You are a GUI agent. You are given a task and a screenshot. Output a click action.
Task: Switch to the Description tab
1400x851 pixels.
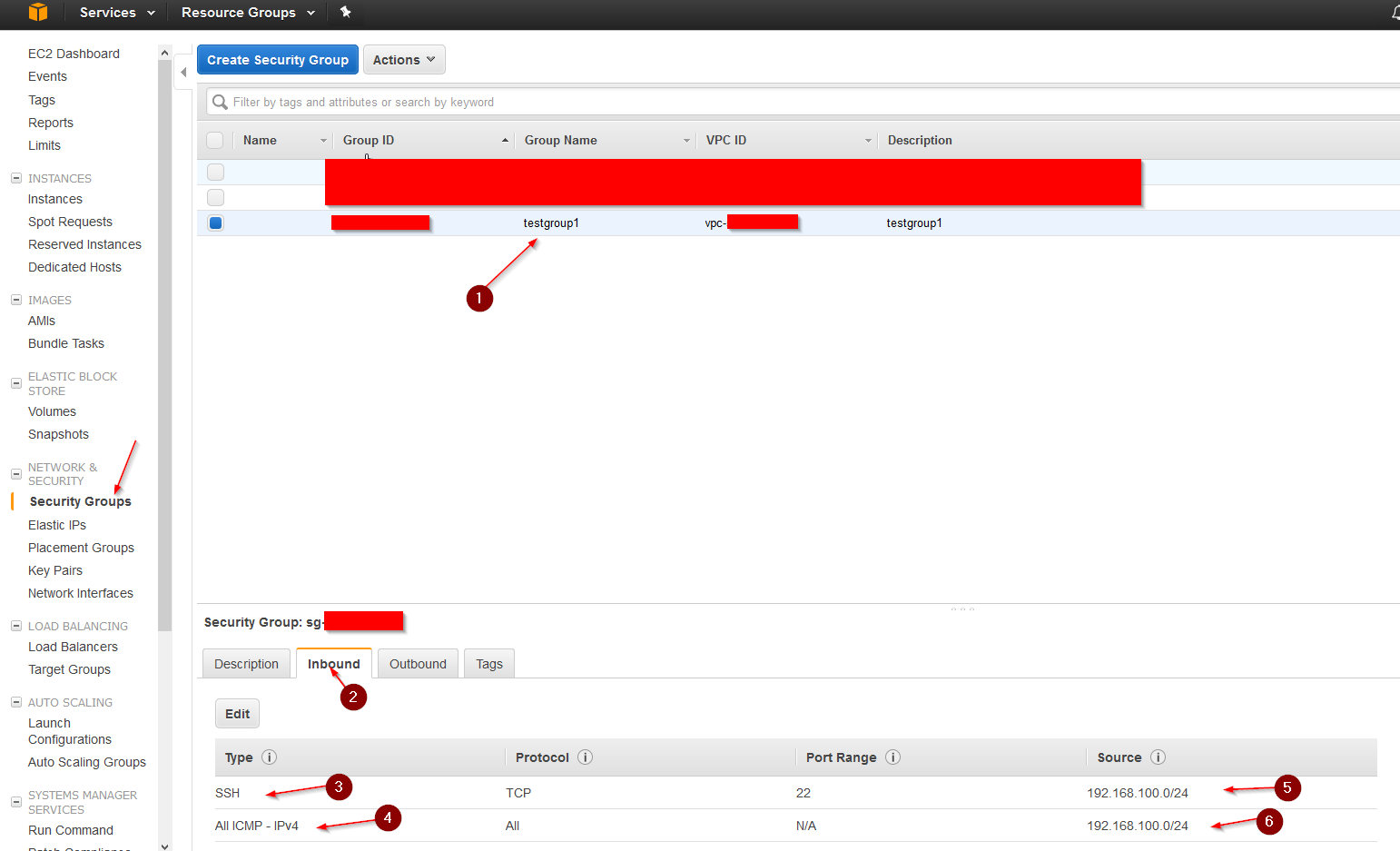click(x=246, y=664)
